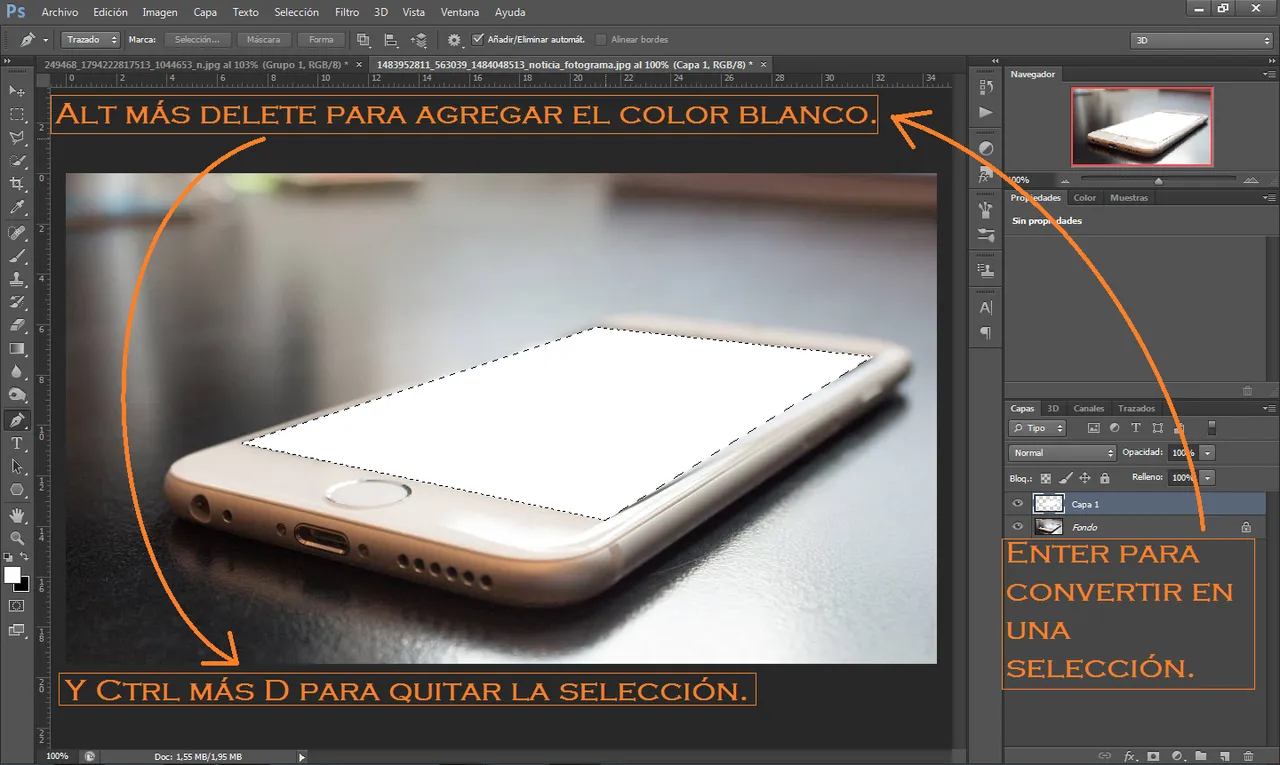Click foreground white color swatch
Screen dimensions: 1280x765
13,575
